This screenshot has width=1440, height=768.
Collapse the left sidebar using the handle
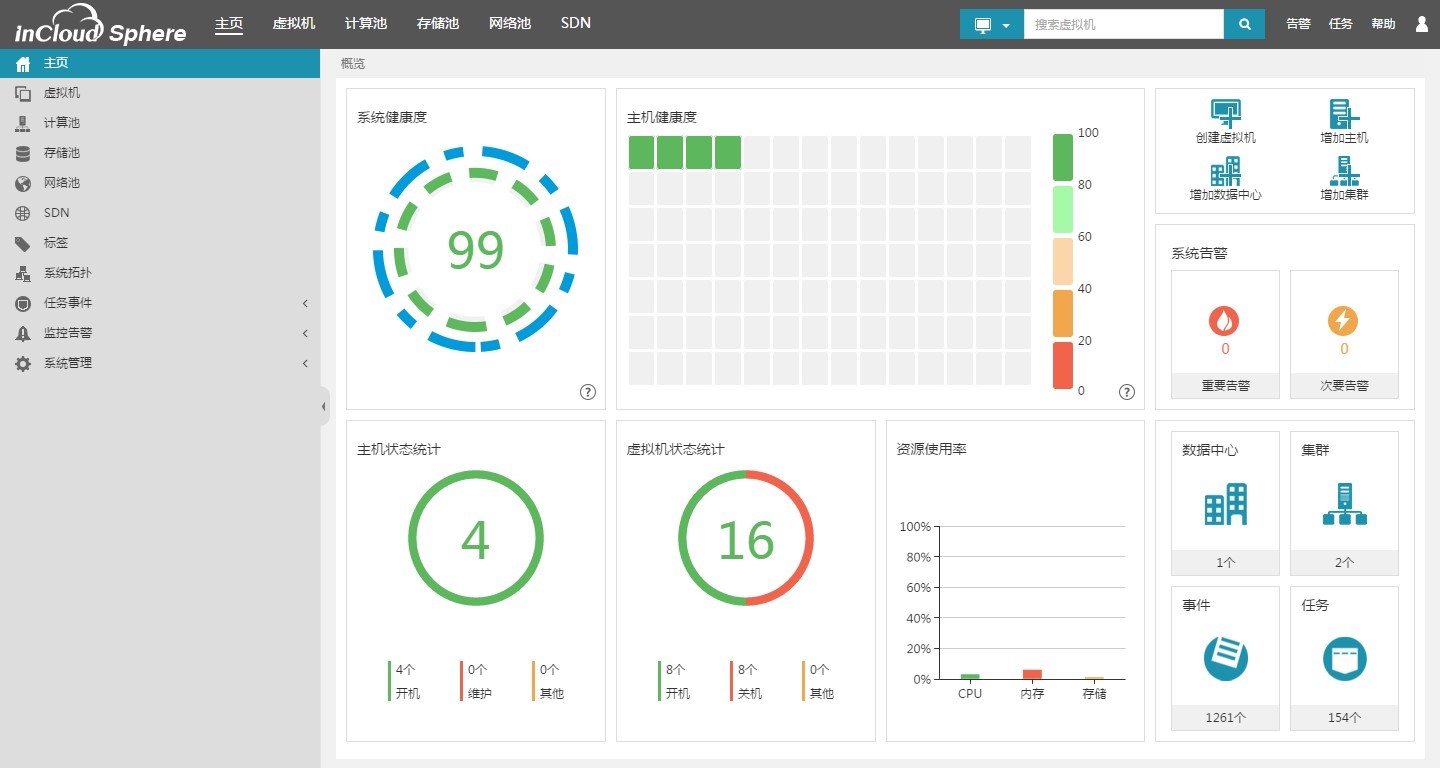(x=324, y=406)
